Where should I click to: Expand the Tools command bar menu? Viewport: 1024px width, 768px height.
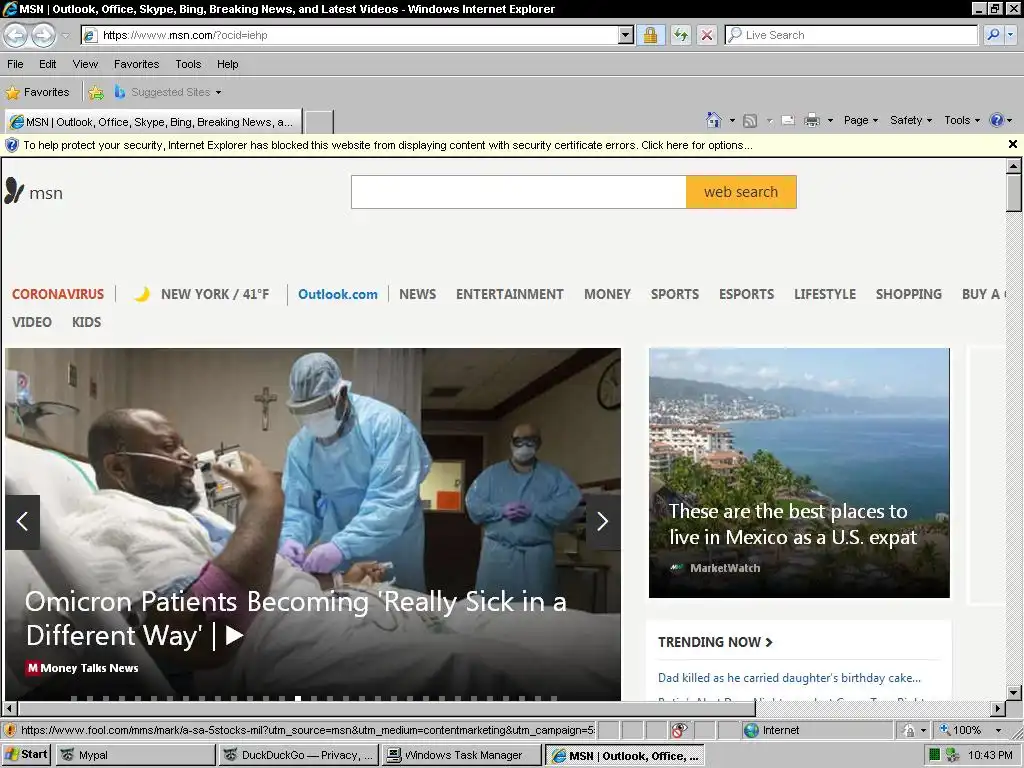962,120
